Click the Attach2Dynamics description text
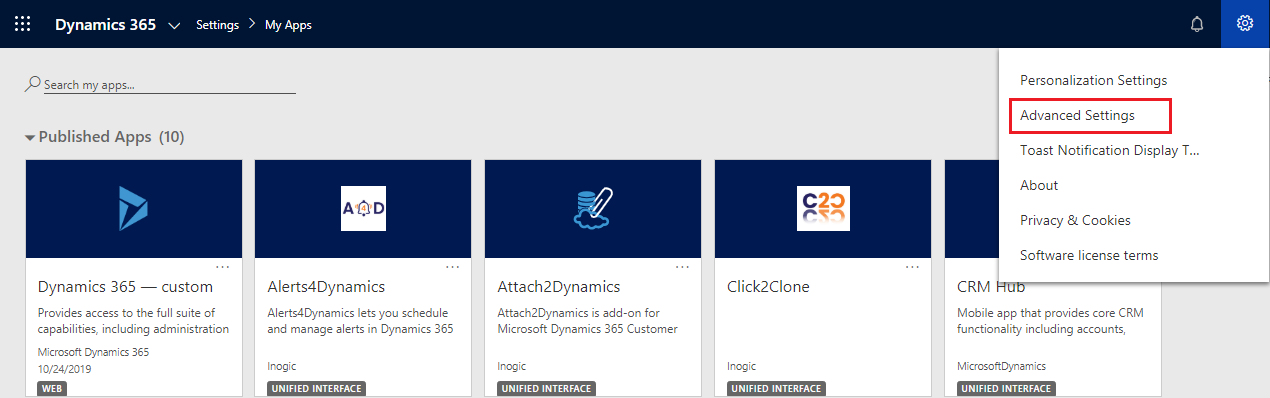This screenshot has width=1270, height=398. 588,320
